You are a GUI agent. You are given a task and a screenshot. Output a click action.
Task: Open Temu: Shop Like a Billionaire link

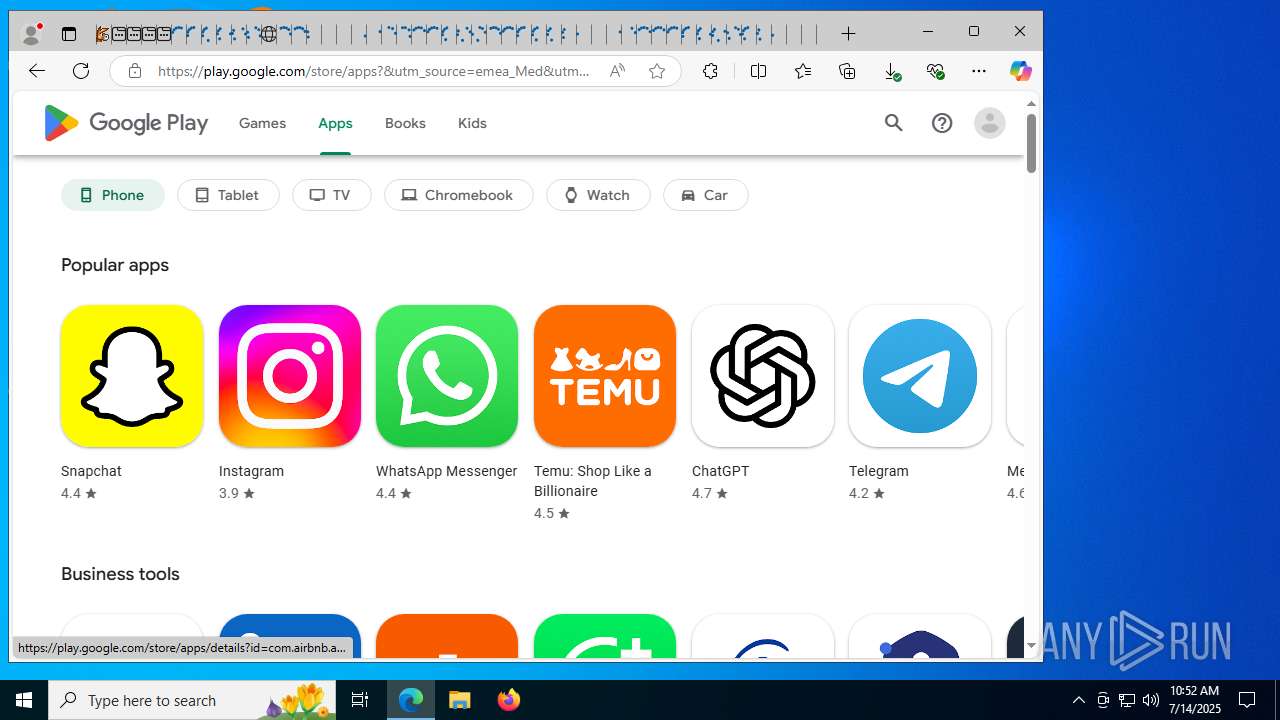tap(592, 481)
